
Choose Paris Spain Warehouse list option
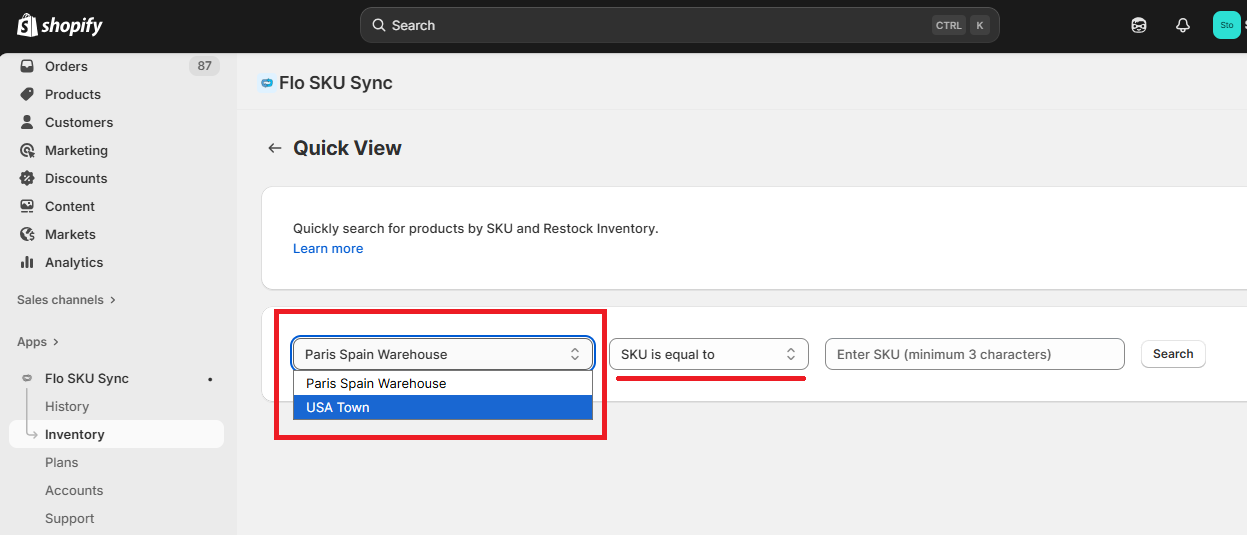tap(443, 383)
